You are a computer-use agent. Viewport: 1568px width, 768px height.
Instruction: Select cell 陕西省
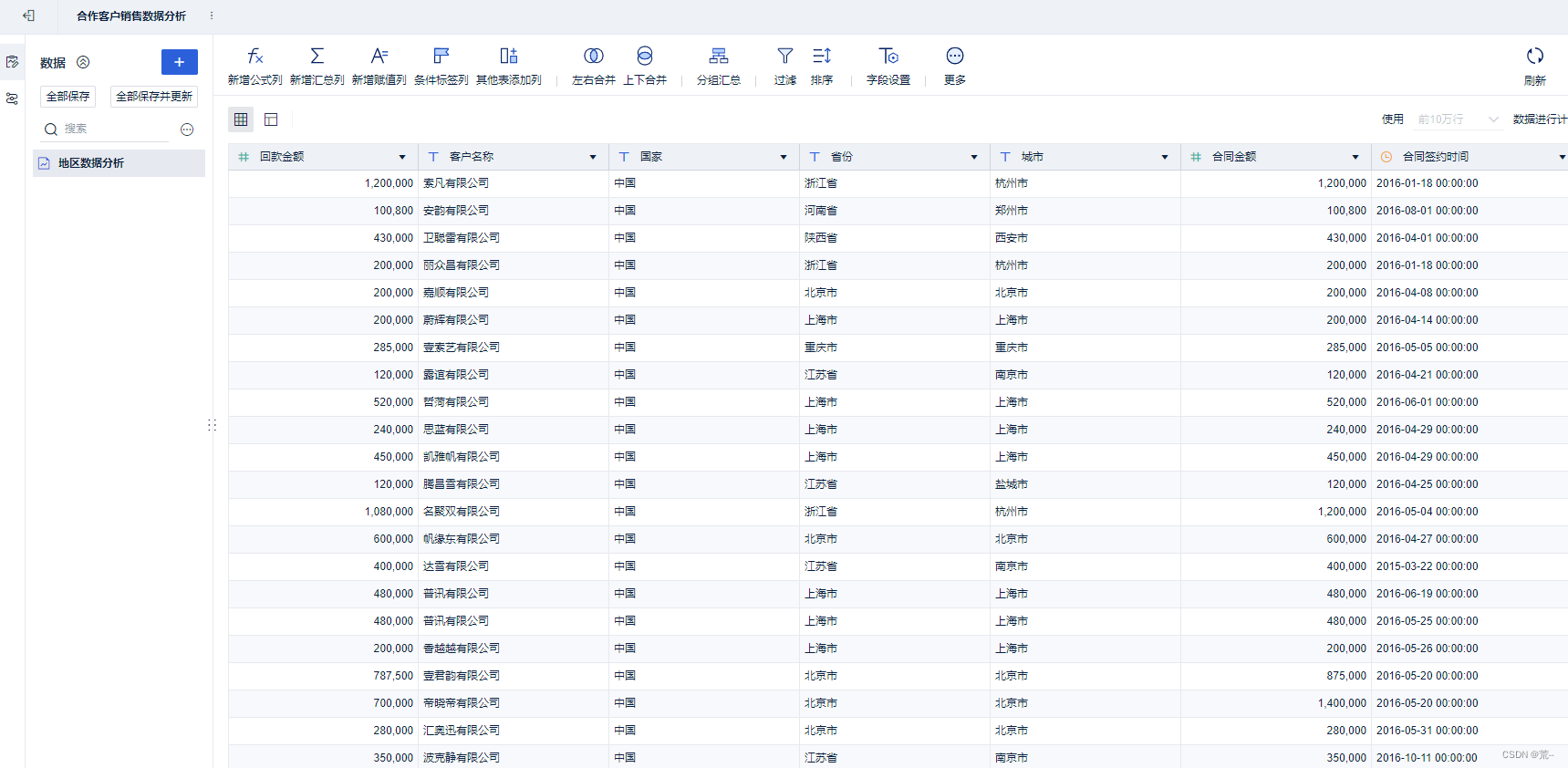click(x=895, y=238)
